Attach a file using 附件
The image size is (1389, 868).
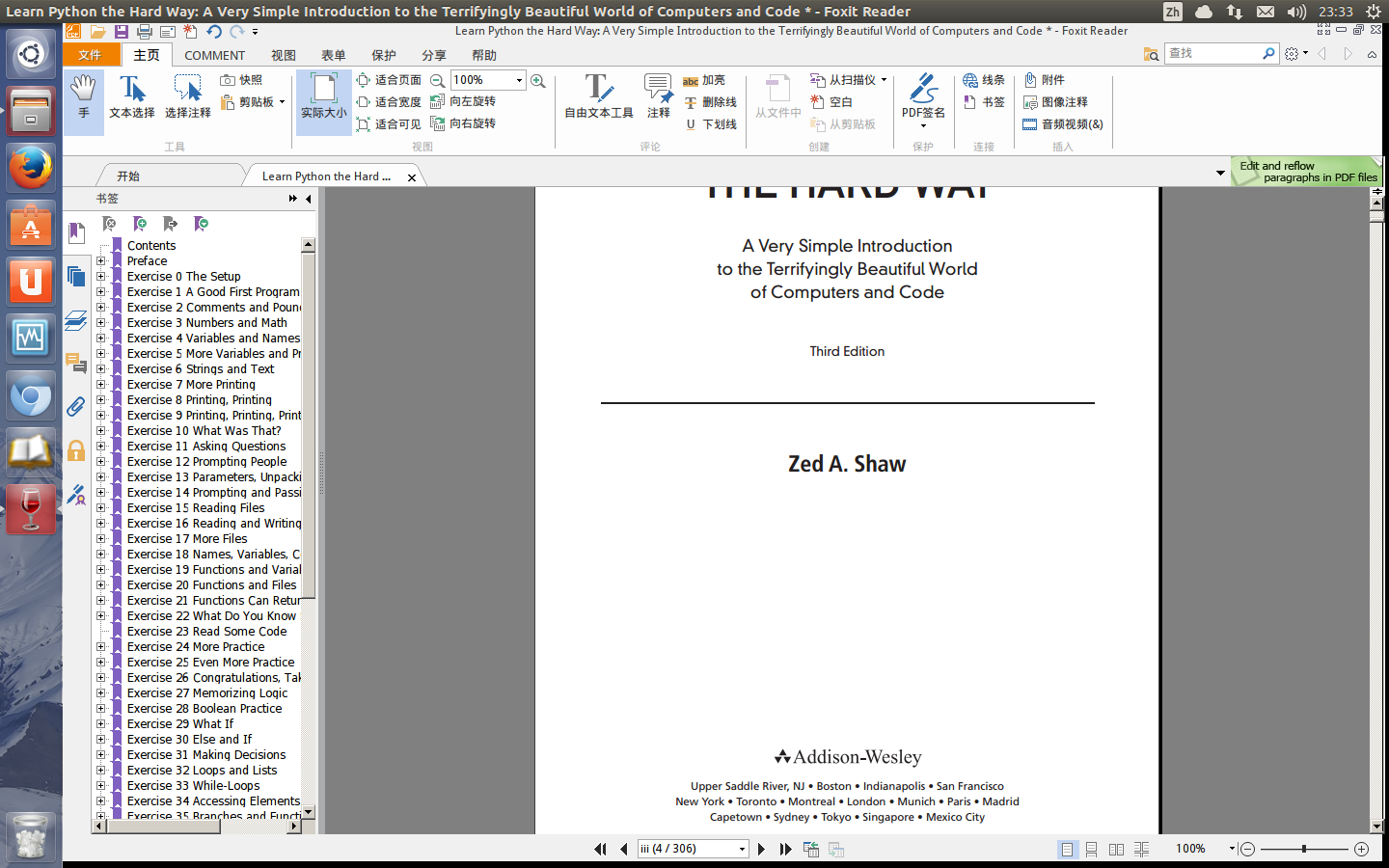1044,80
